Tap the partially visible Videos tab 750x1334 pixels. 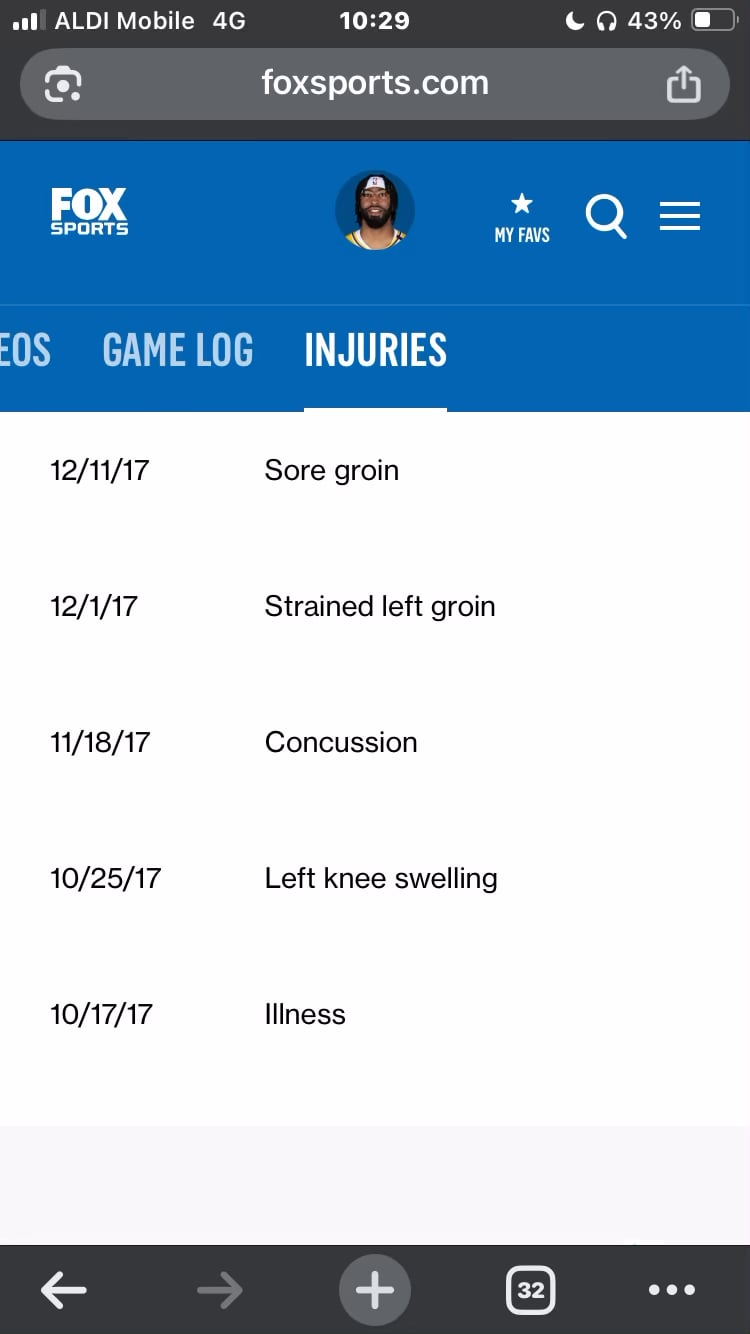tap(24, 351)
